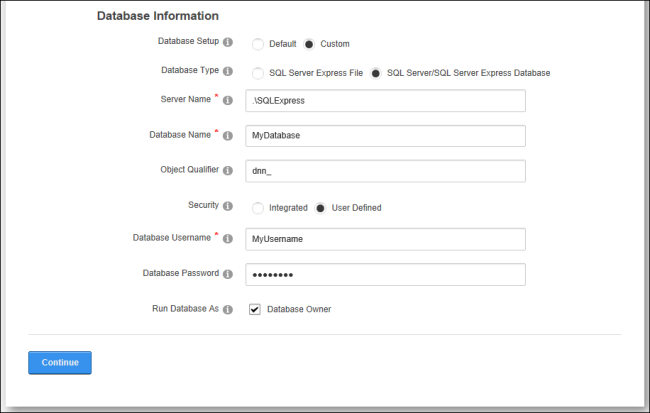
Task: Select SQL Server/SQL Server Express Database option
Action: pos(376,73)
